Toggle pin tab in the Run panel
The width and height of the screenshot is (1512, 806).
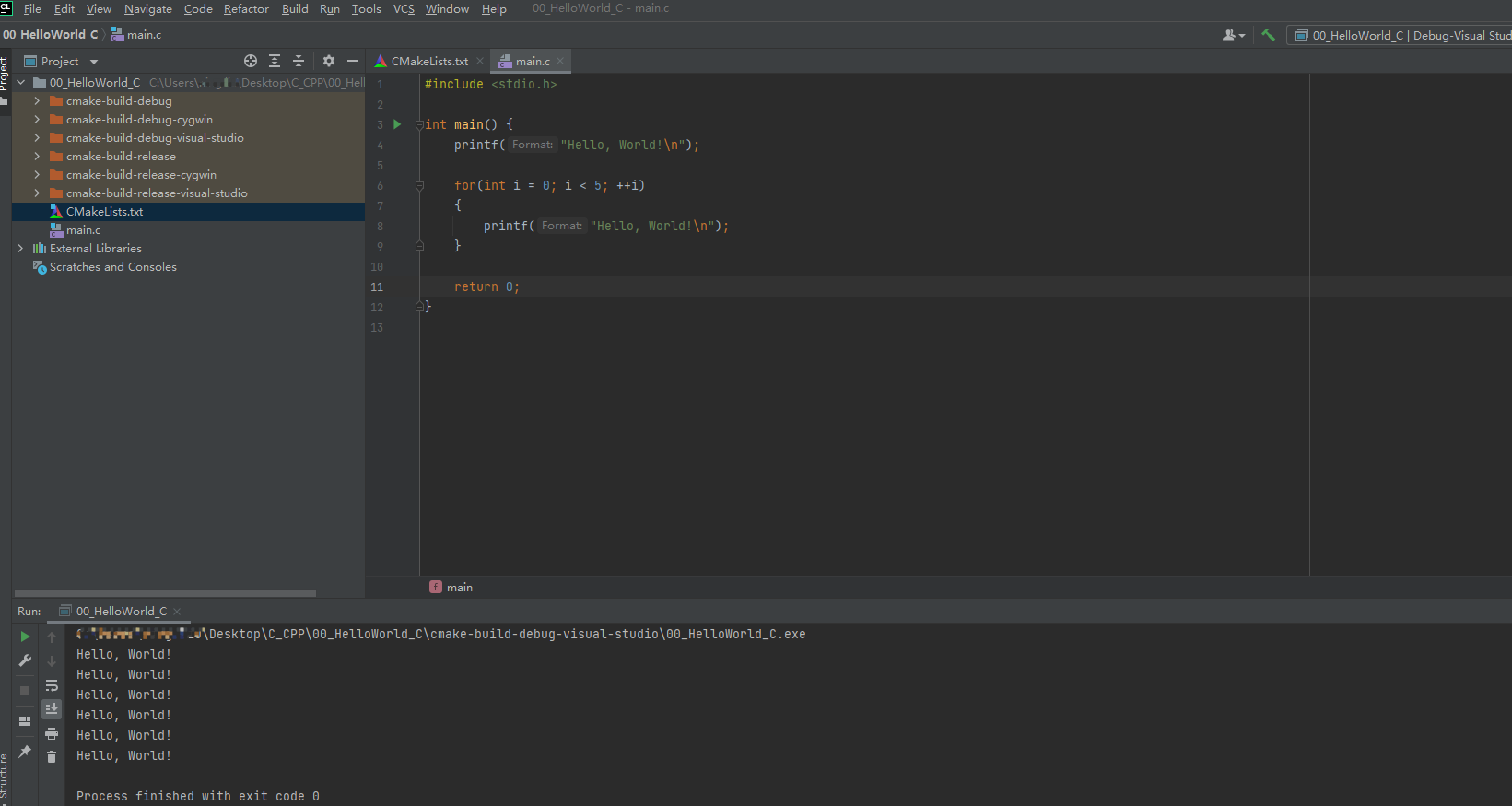(x=25, y=752)
